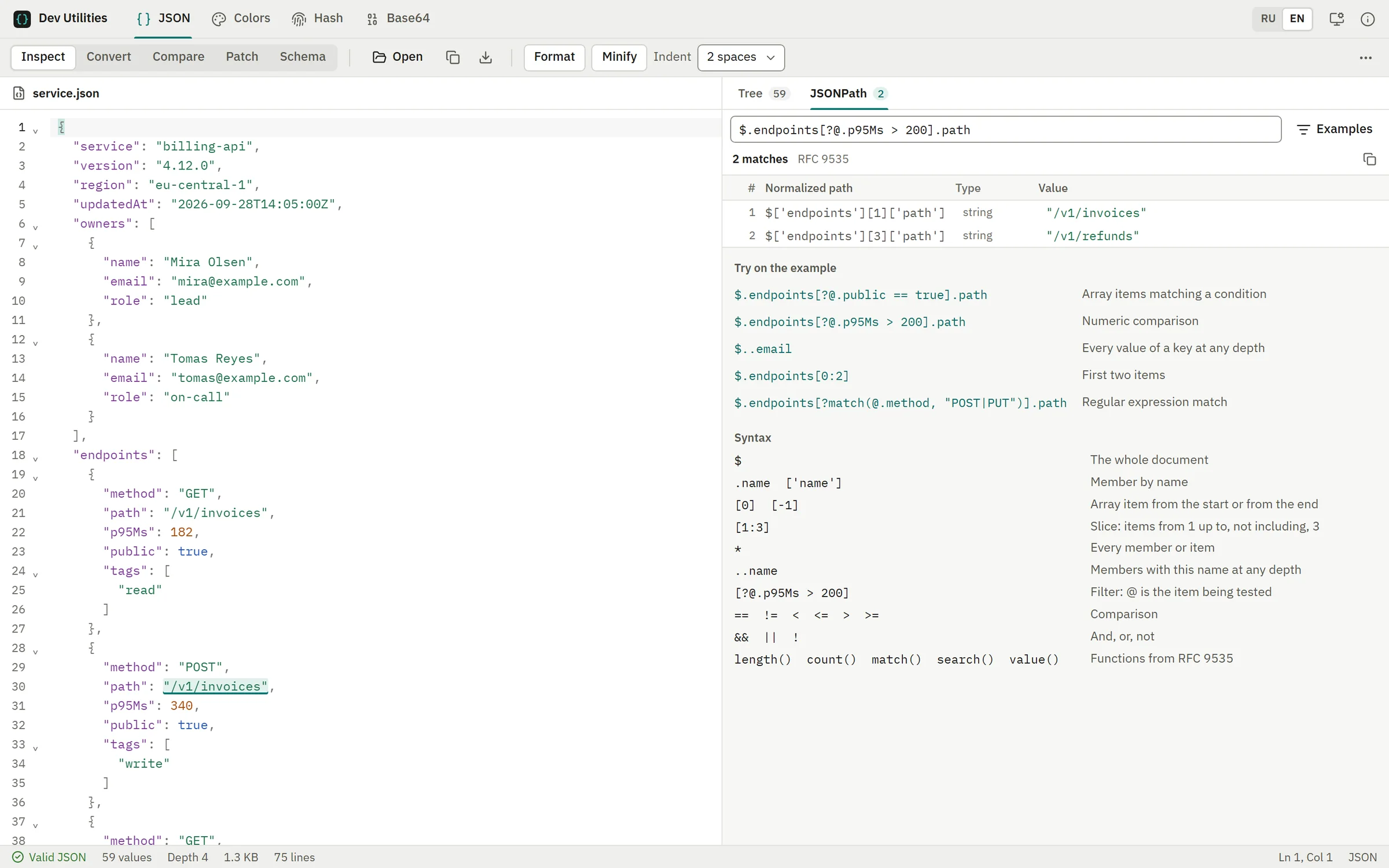This screenshot has height=868, width=1389.
Task: Collapse the object at line 12
Action: [x=35, y=343]
